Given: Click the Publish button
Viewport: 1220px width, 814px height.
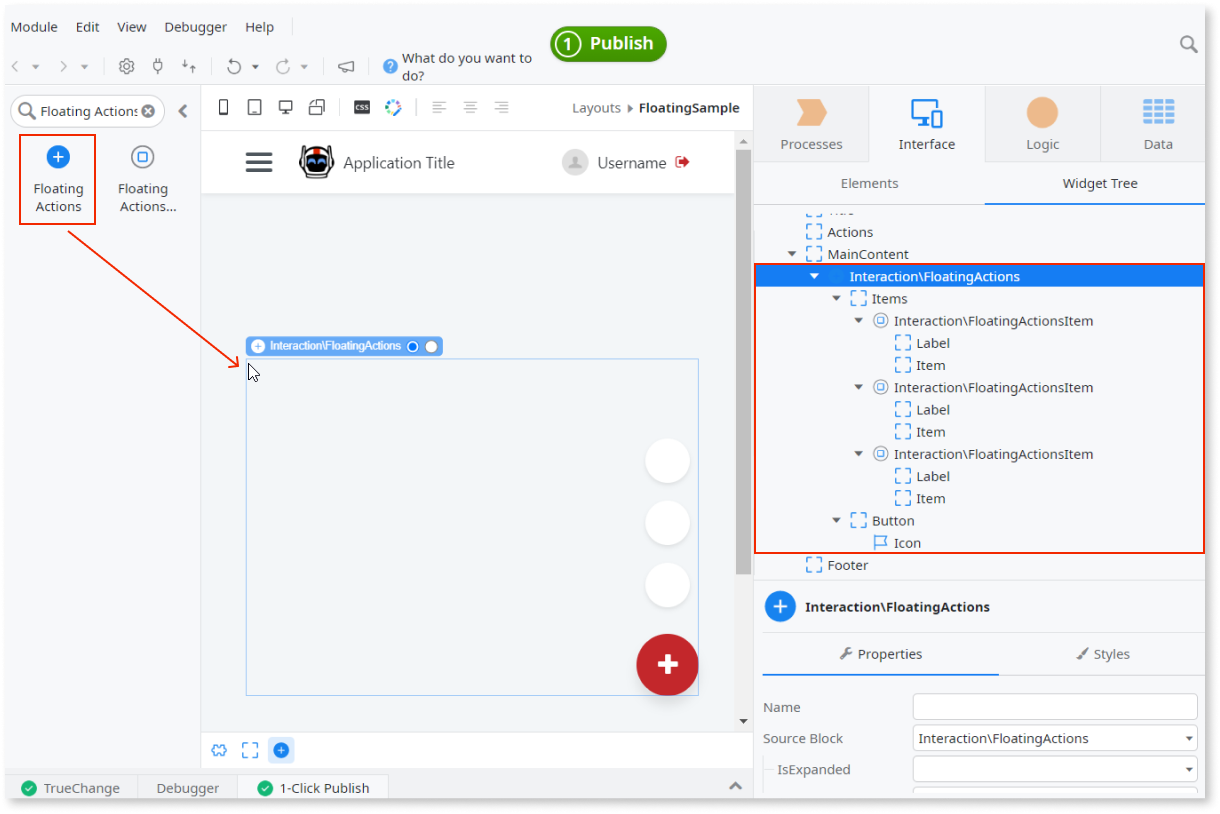Looking at the screenshot, I should (608, 44).
